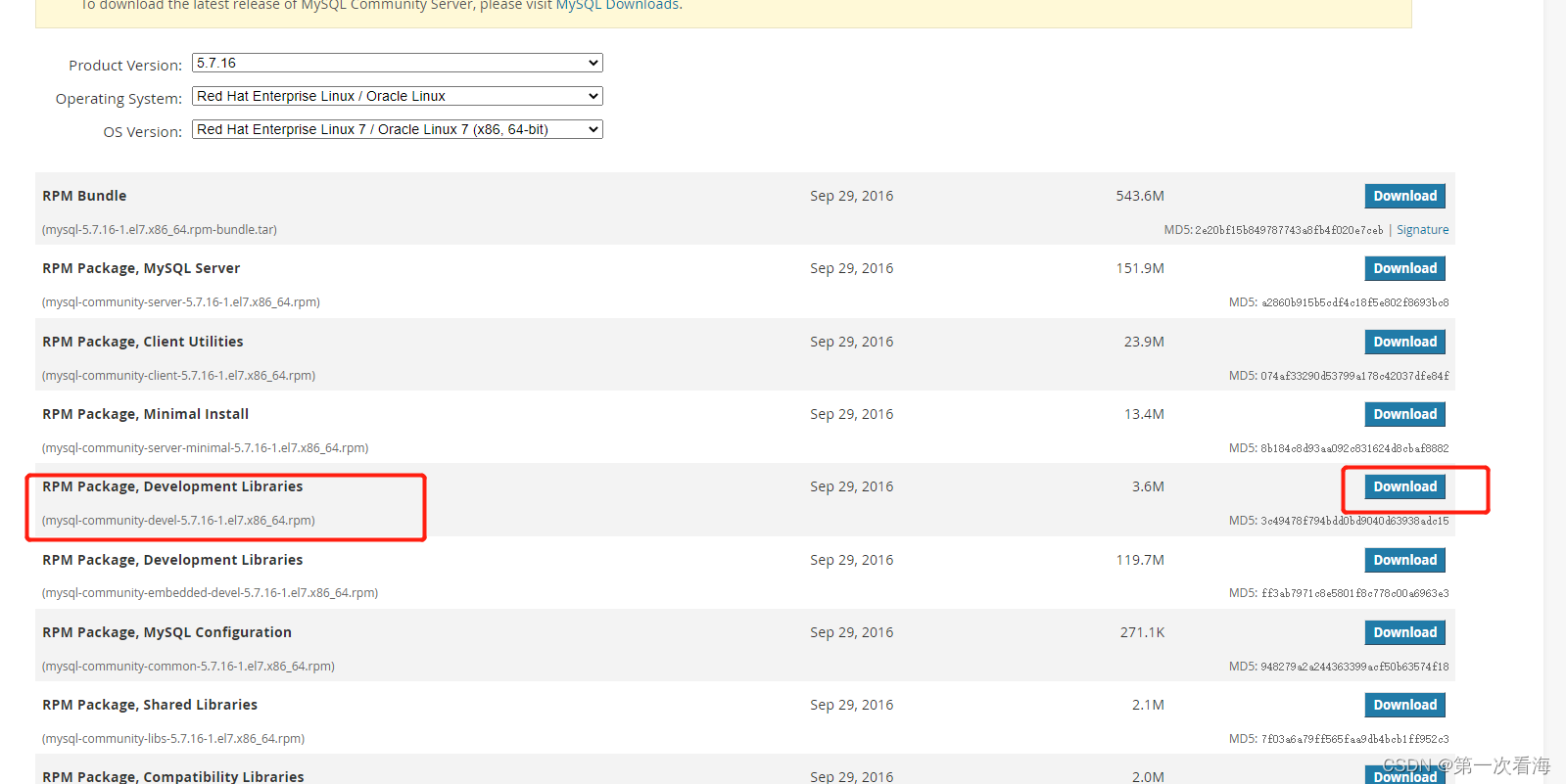Select the 'Operating System:' label
This screenshot has height=784, width=1566.
pyautogui.click(x=119, y=99)
